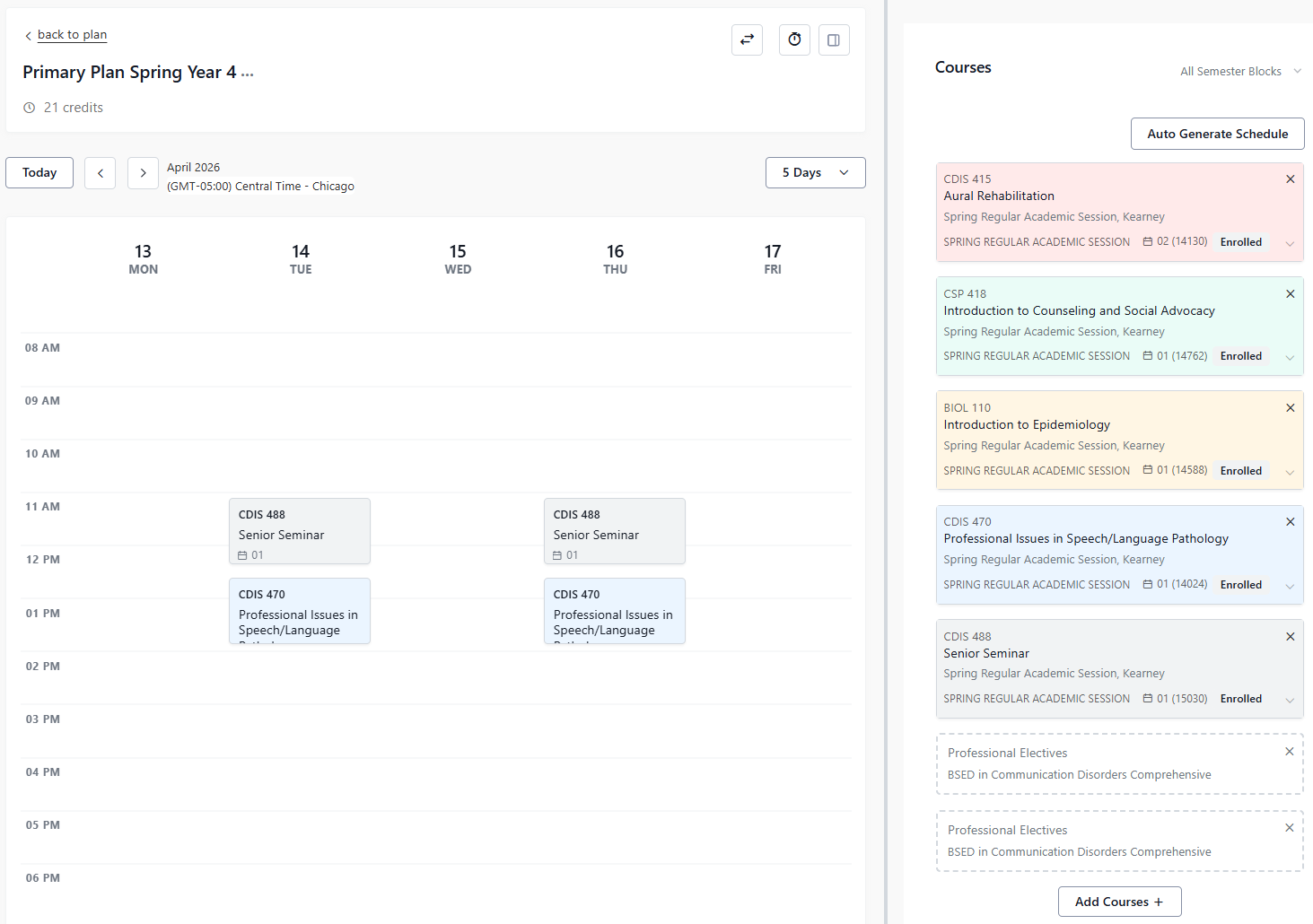Image resolution: width=1313 pixels, height=924 pixels.
Task: Click section 01 (15030) text
Action: [x=1182, y=698]
